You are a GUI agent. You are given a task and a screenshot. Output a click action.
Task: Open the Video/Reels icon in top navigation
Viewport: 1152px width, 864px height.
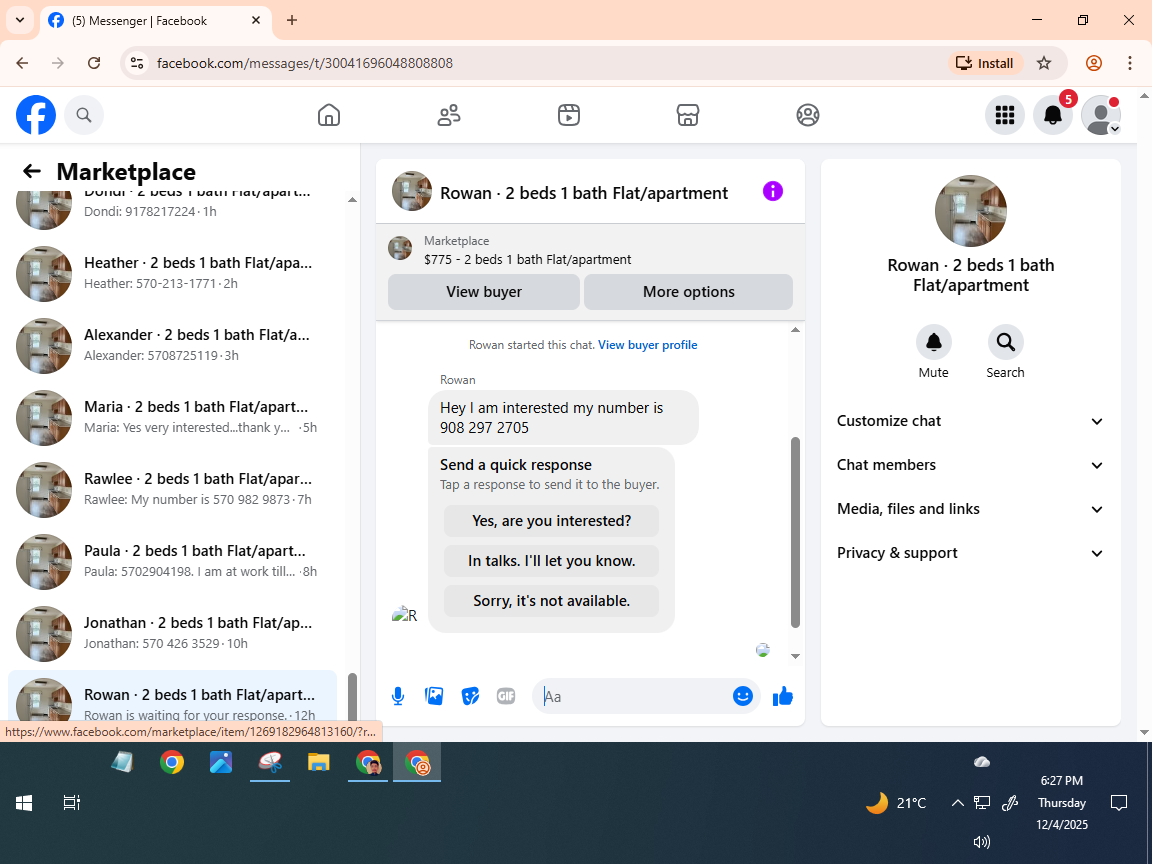(x=569, y=115)
